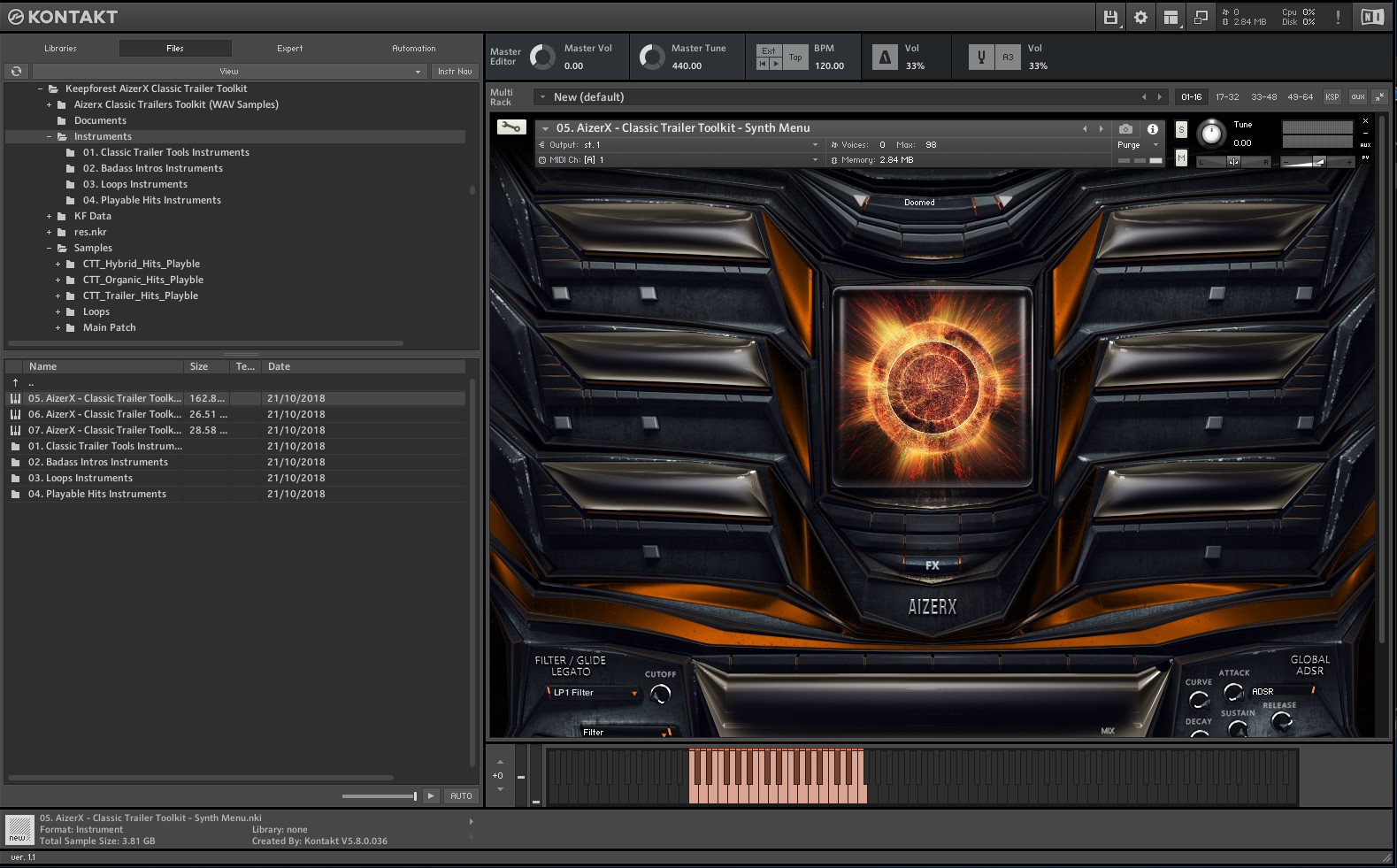Select next instrument preset arrow
Screen dimensions: 1397x868
[x=1101, y=128]
